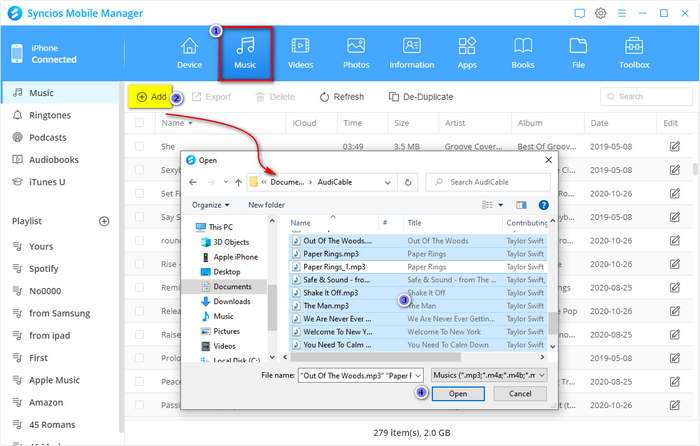Open the view options dropdown arrow
Image resolution: width=700 pixels, height=446 pixels.
[x=500, y=205]
